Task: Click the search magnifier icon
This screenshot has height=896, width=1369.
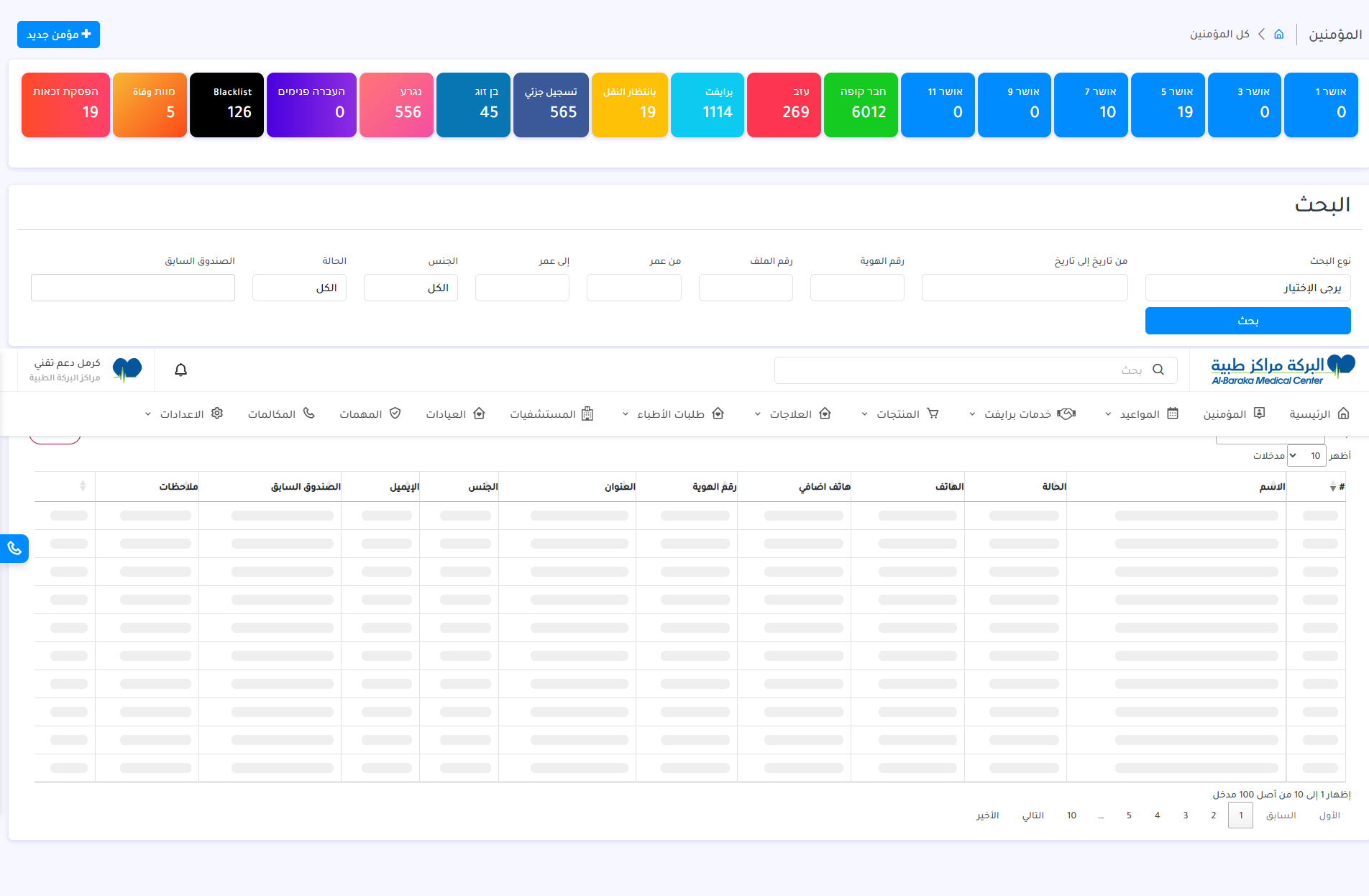Action: (1158, 370)
